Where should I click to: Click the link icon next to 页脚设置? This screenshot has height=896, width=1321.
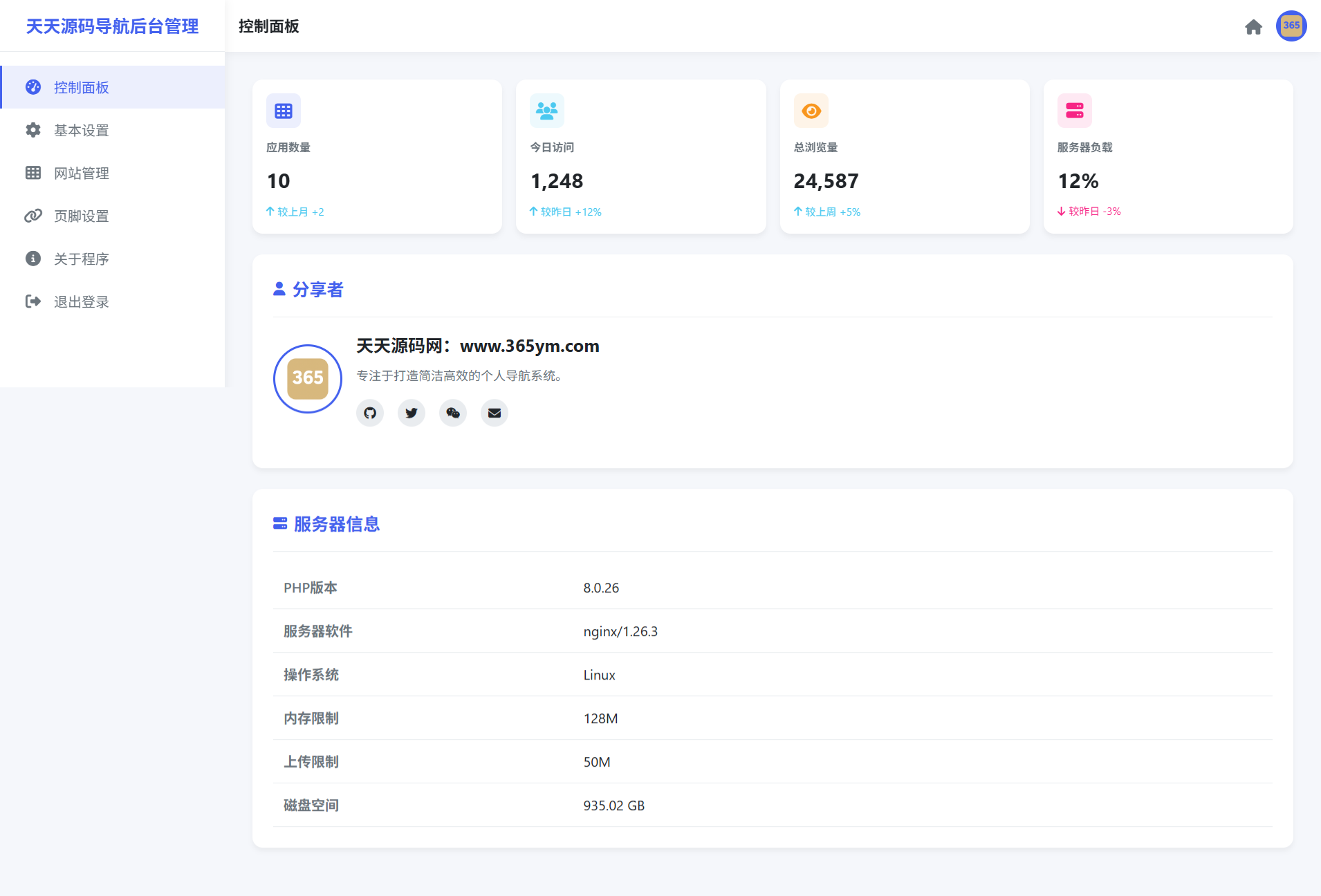[x=33, y=216]
